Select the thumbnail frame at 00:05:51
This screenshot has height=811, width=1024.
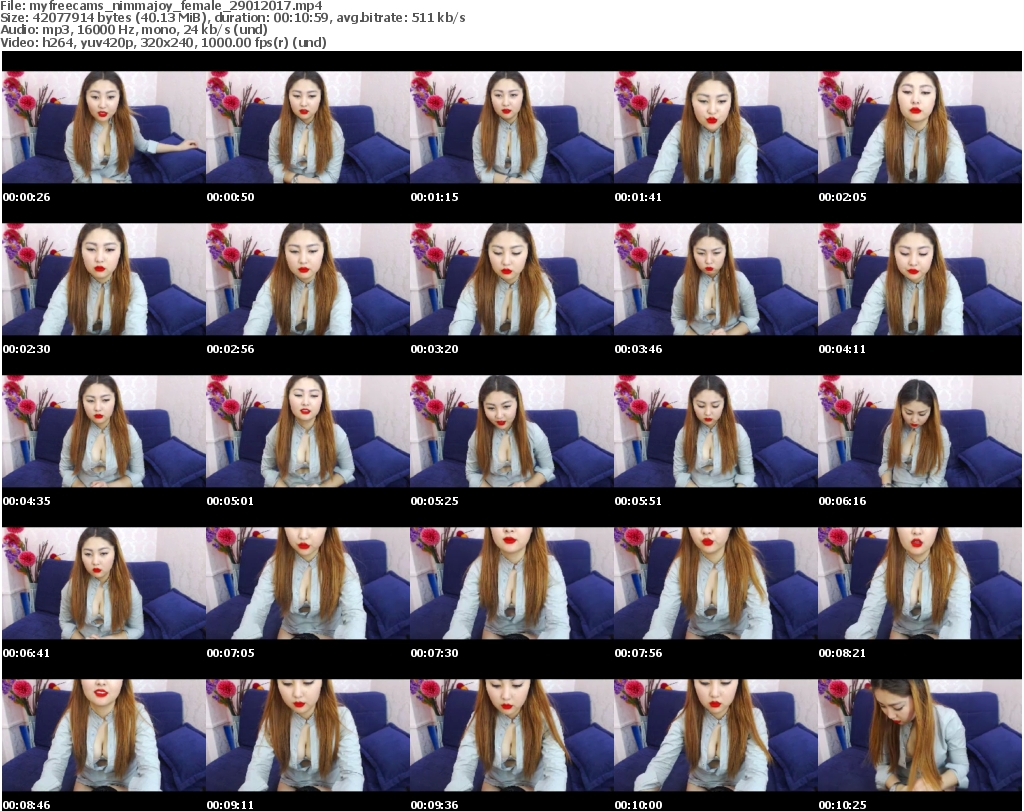716,432
